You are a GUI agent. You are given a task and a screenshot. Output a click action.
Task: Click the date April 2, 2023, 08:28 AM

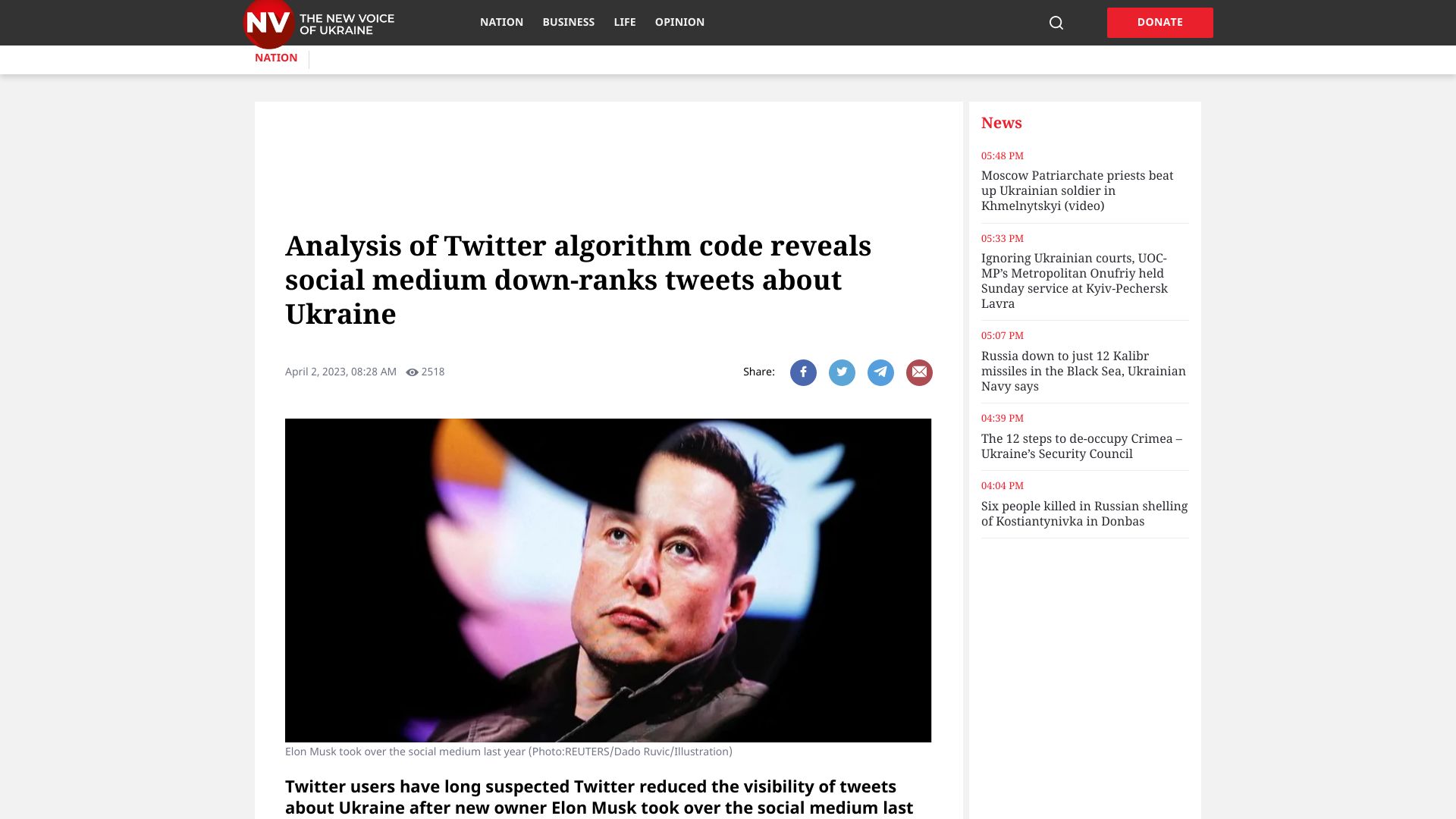(340, 372)
